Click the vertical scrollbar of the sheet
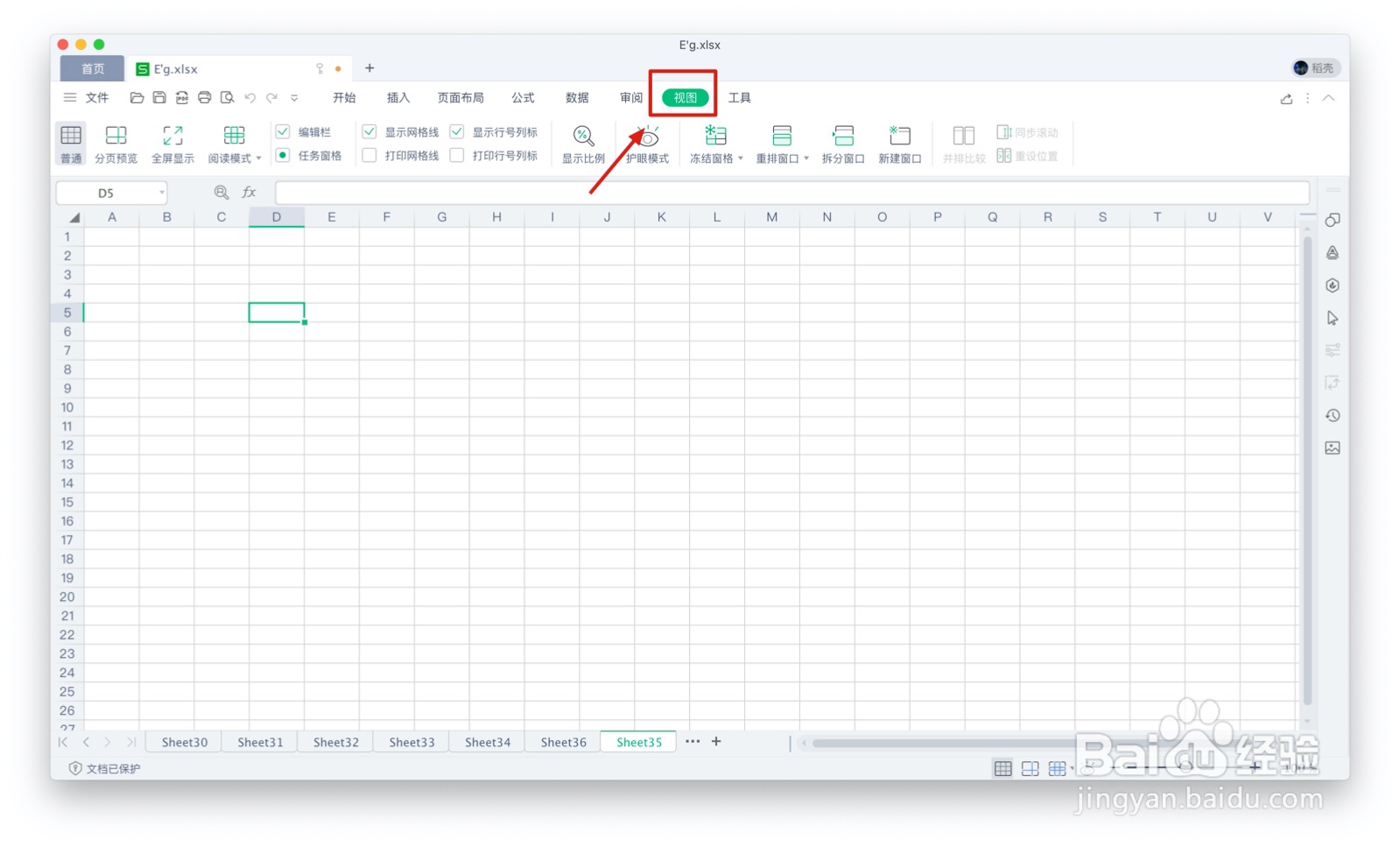 click(1307, 469)
